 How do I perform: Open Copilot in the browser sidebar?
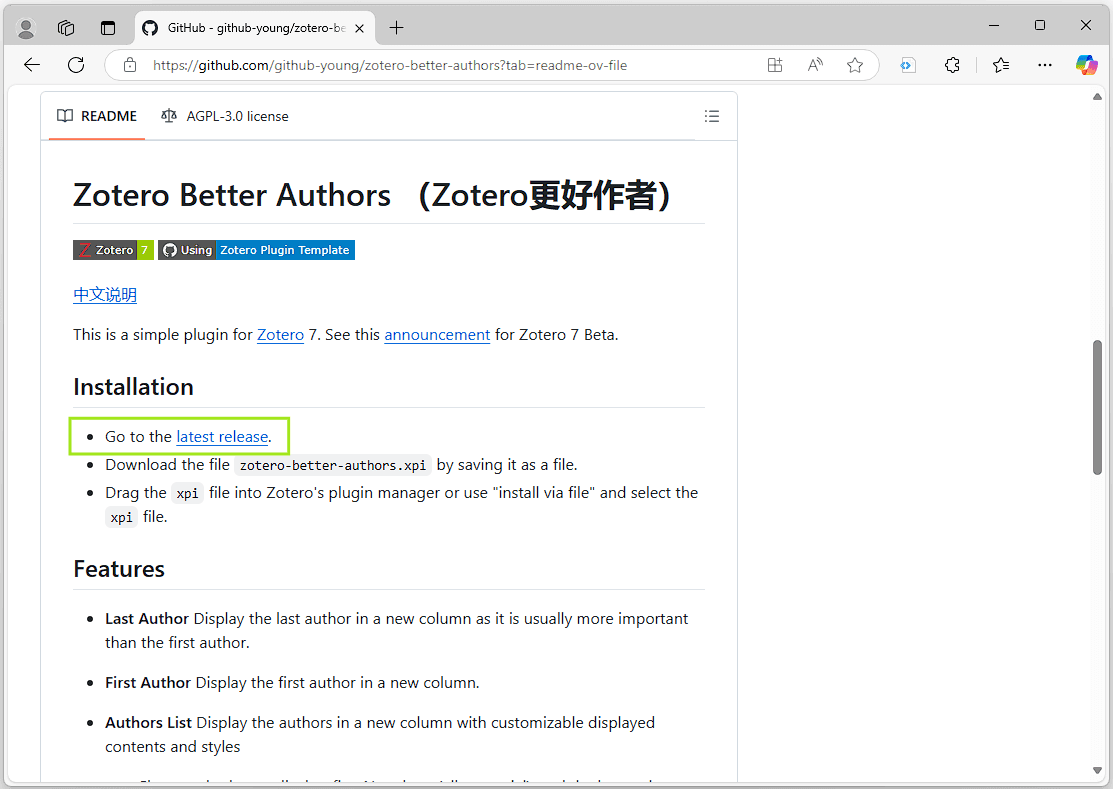pyautogui.click(x=1086, y=65)
